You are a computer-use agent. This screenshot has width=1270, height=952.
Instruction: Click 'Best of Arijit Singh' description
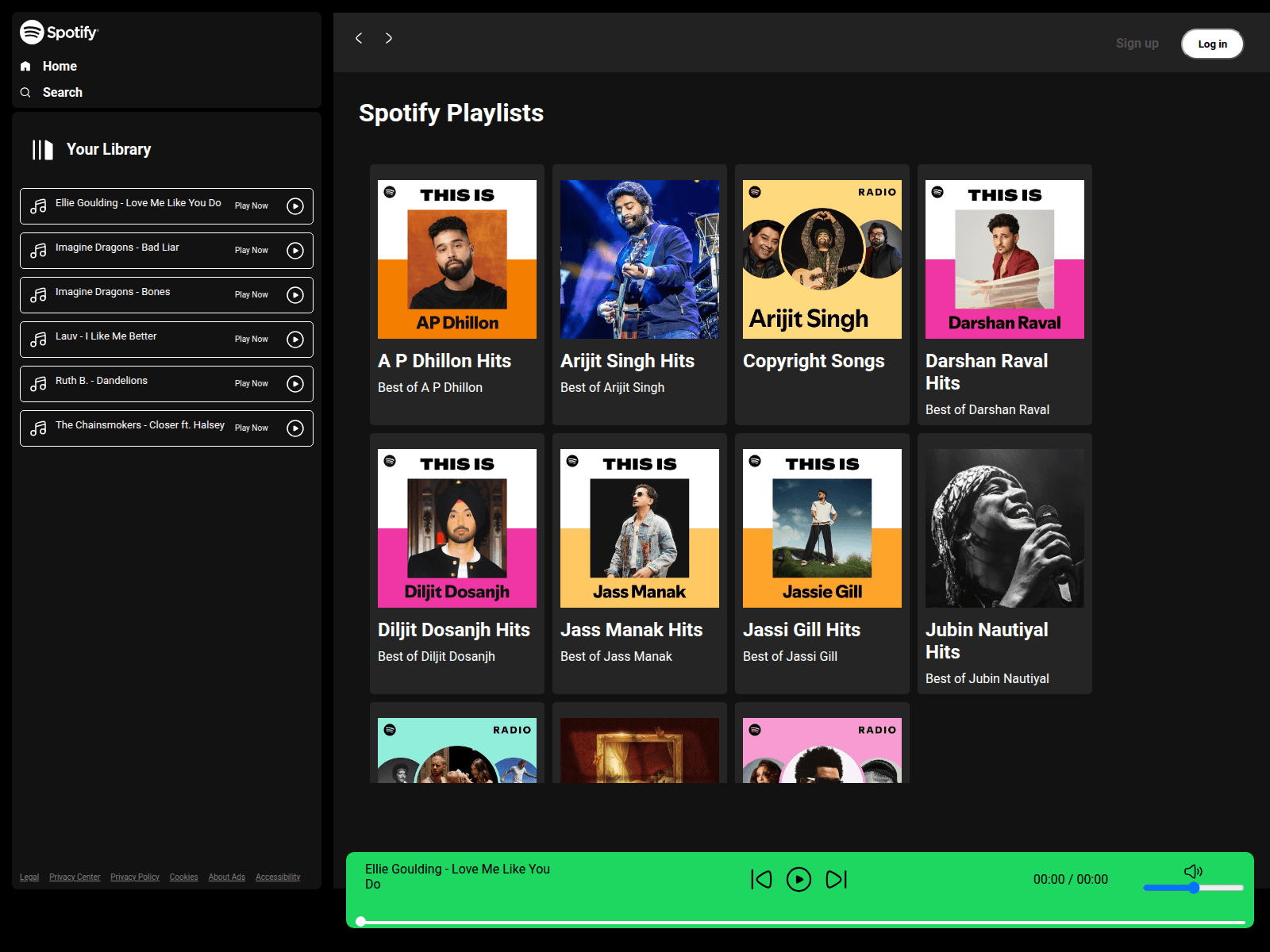[x=612, y=387]
